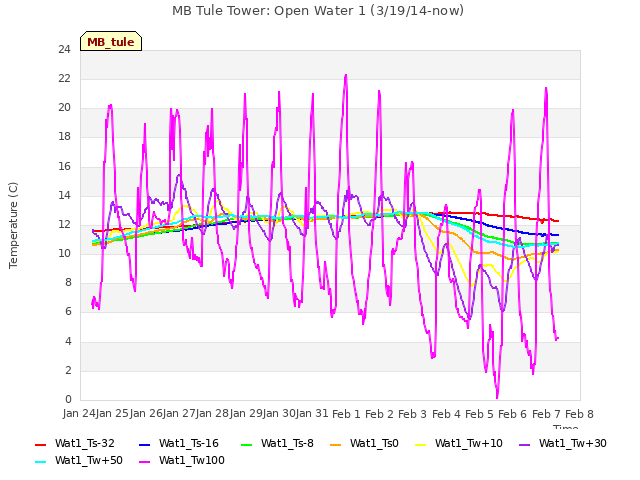Click the chart title text

click(x=318, y=11)
